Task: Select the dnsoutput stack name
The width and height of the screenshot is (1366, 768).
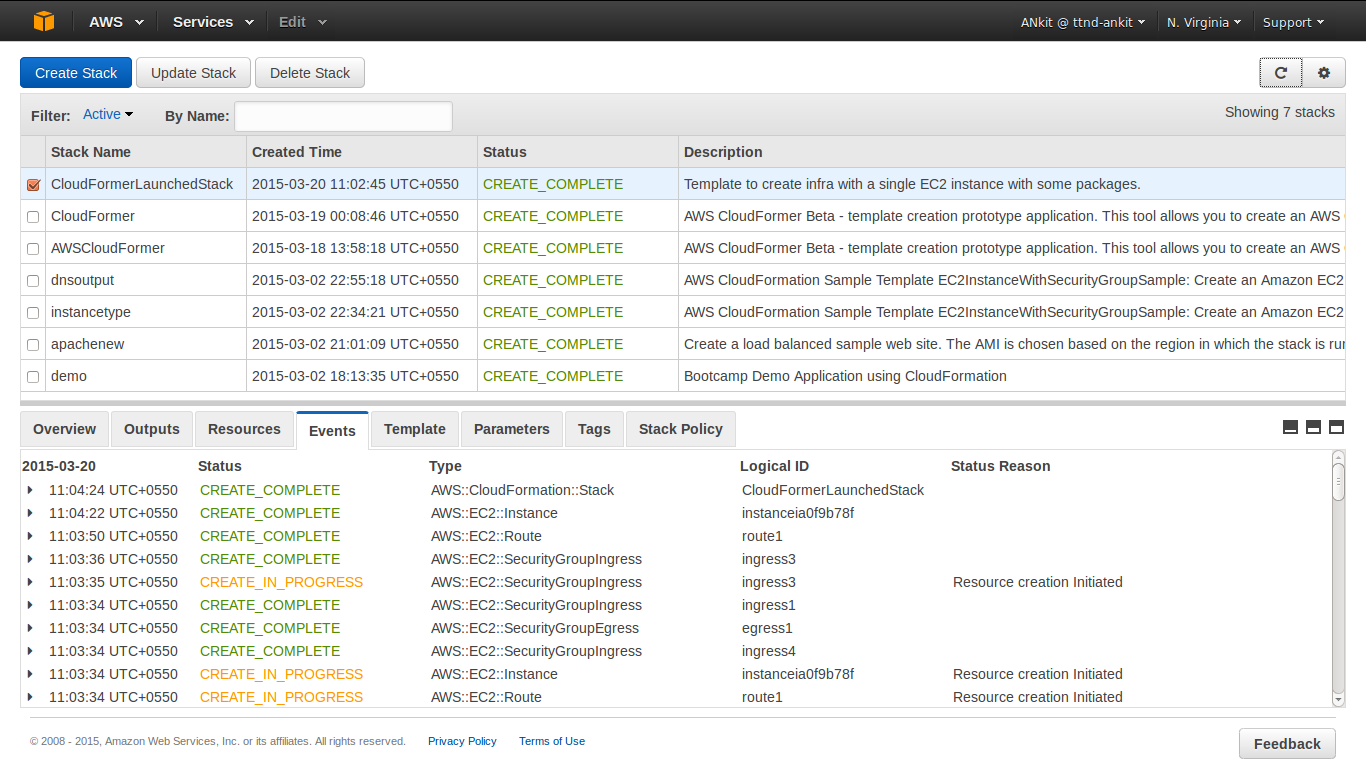Action: pos(83,280)
